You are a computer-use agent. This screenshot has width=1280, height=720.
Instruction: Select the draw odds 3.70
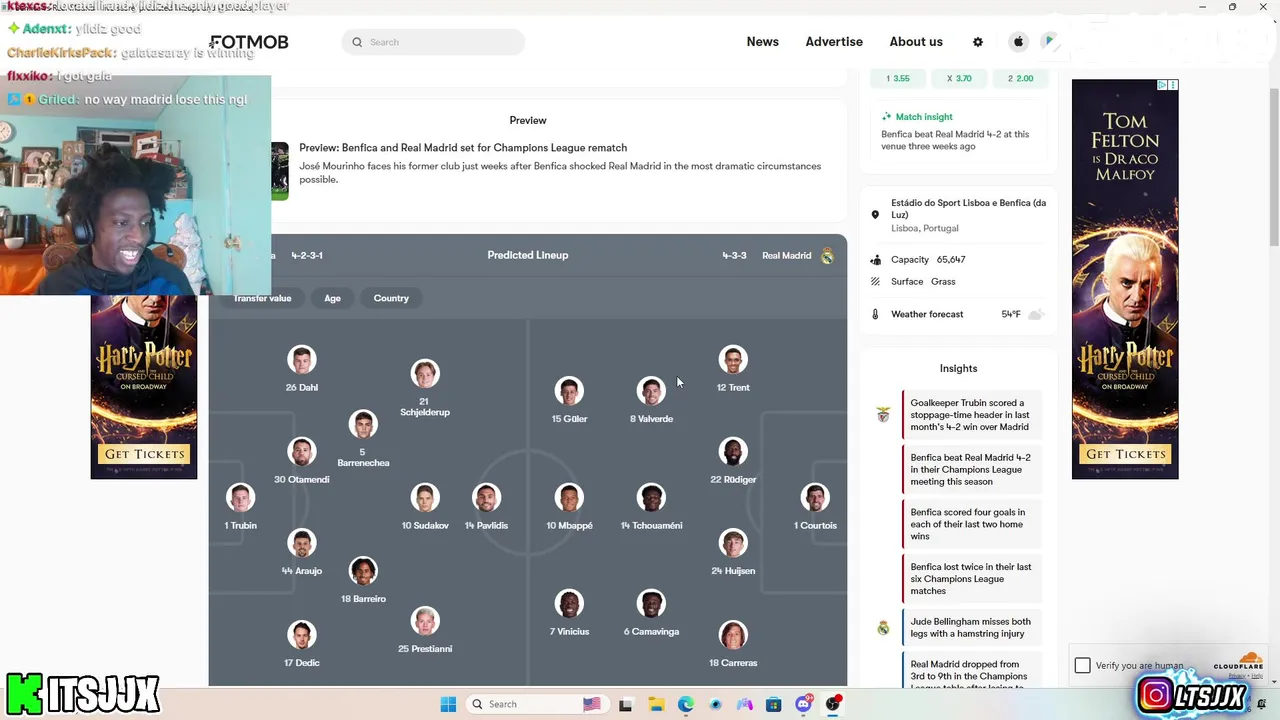(959, 78)
